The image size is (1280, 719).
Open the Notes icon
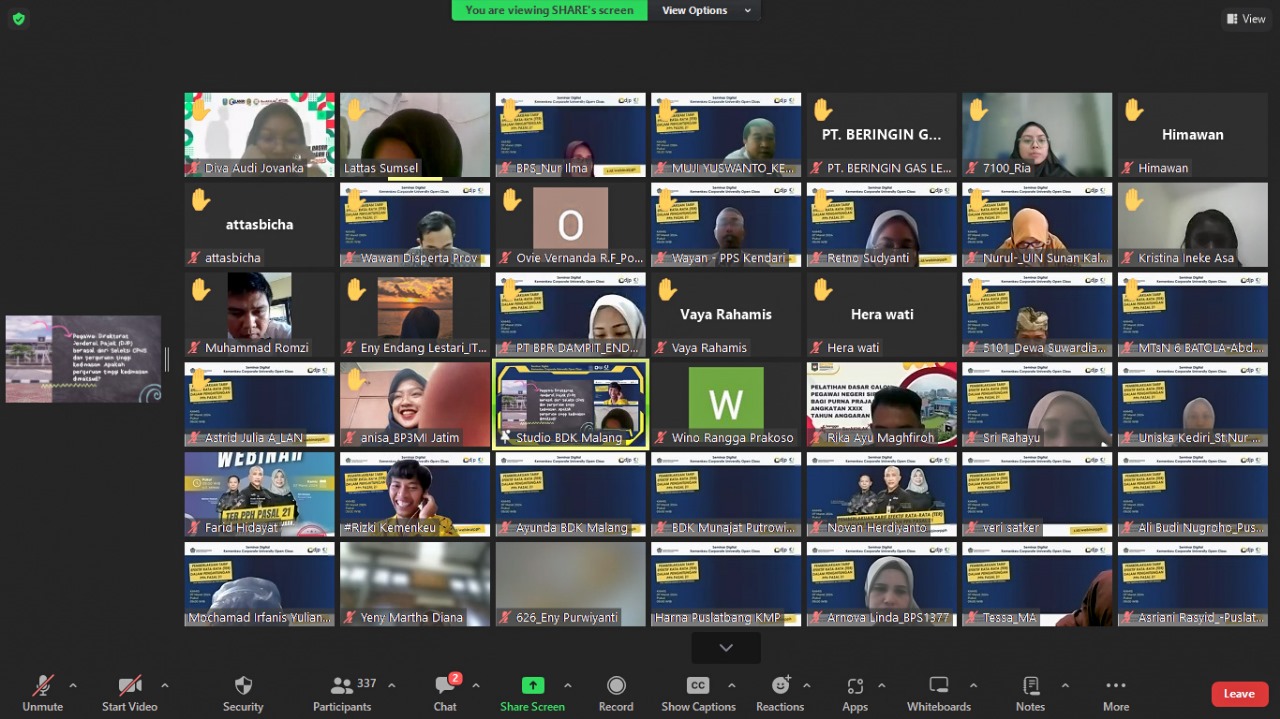[1030, 686]
